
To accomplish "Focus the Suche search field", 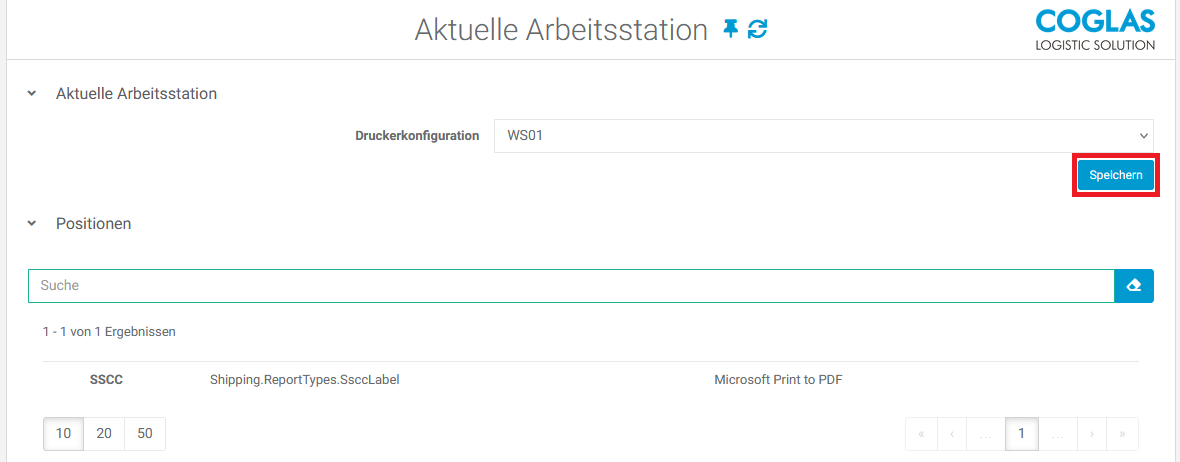I will tap(570, 286).
